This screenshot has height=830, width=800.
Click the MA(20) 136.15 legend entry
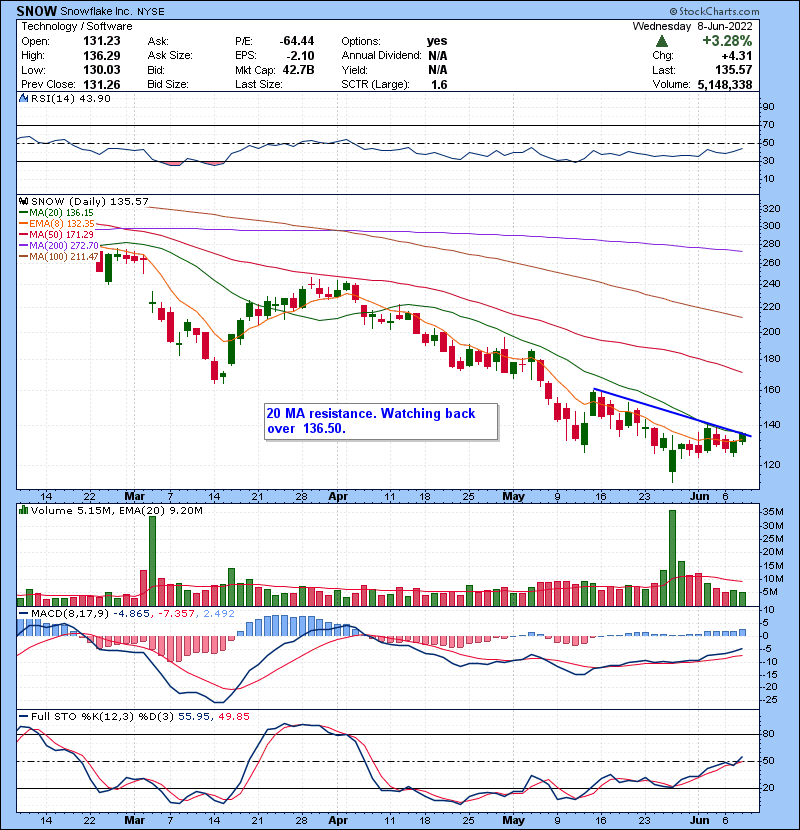point(57,213)
